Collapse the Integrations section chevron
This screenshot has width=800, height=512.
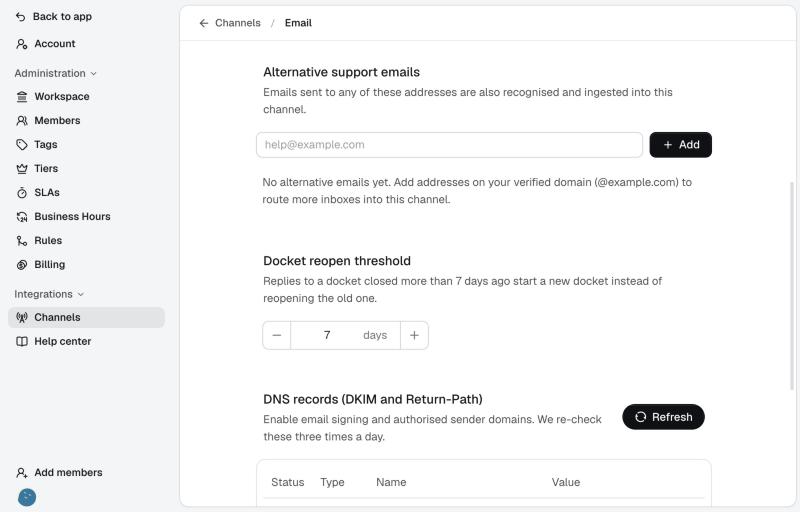[80, 294]
